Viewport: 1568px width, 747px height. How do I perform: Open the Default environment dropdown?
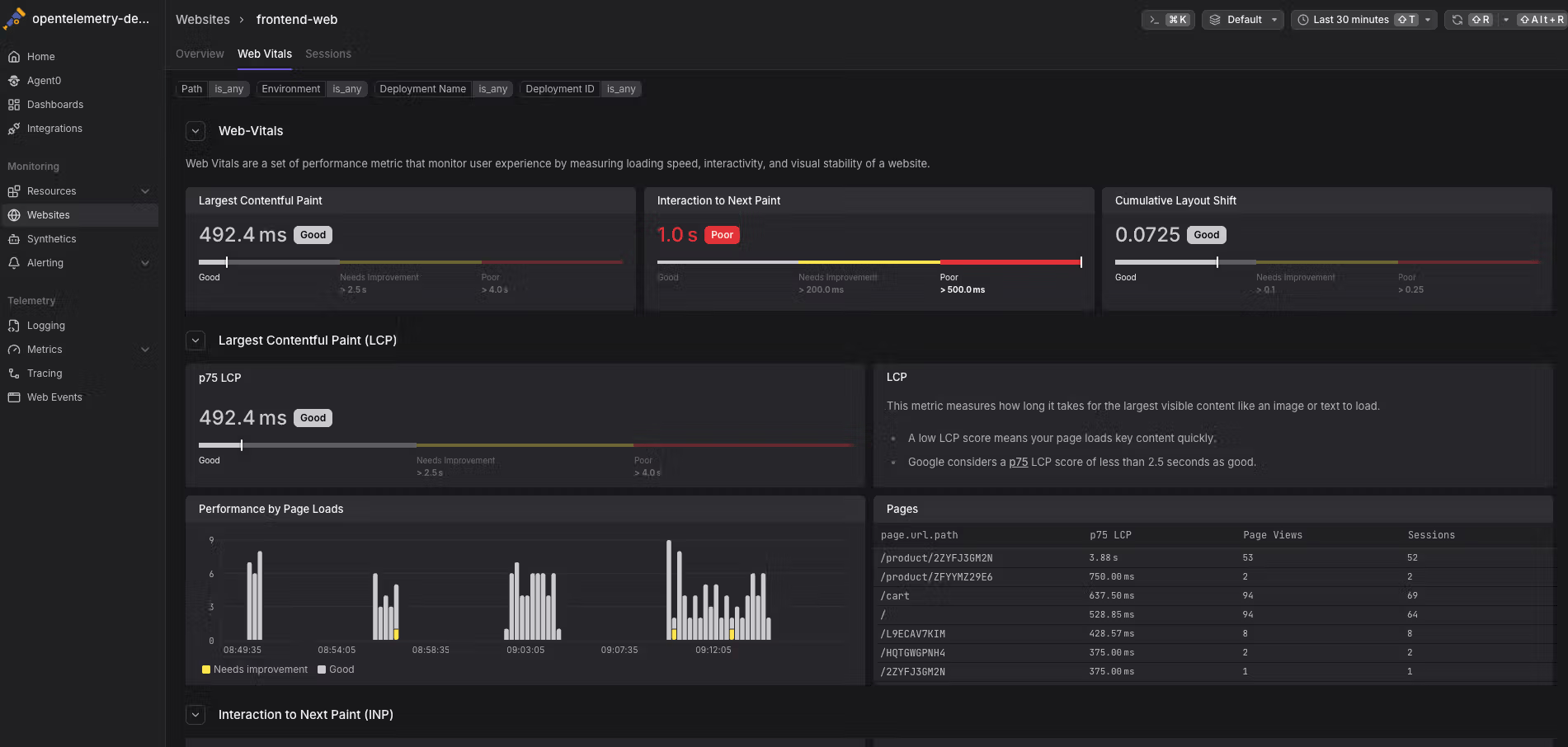(1242, 19)
